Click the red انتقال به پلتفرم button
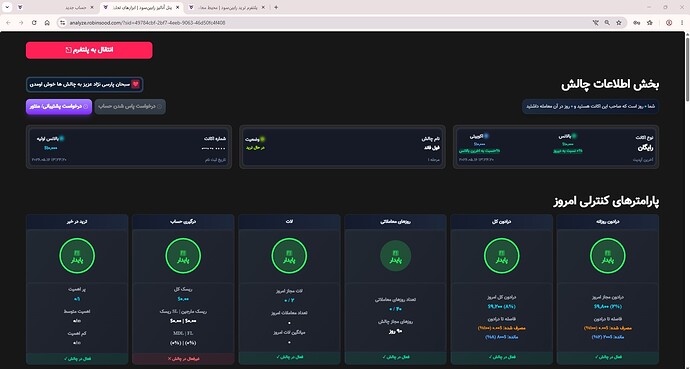Screen dimensions: 690x369 [x=89, y=50]
